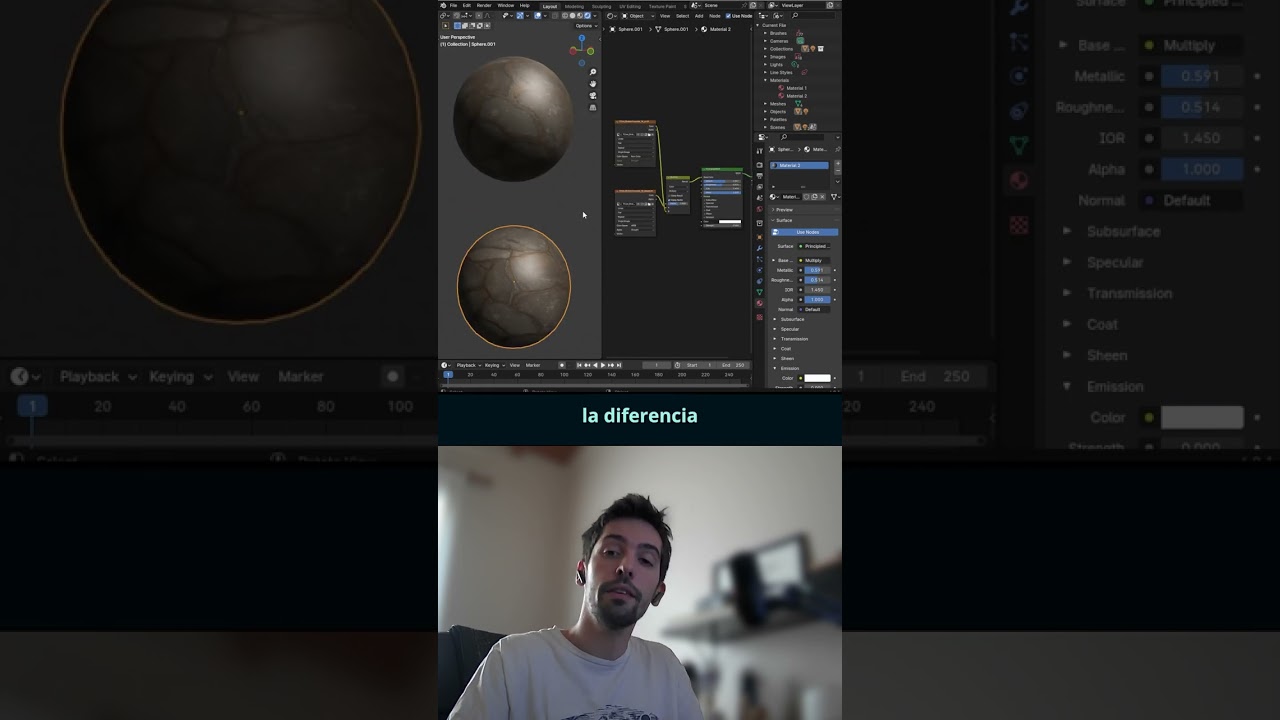
Task: Open the viewport Options dropdown
Action: 586,26
